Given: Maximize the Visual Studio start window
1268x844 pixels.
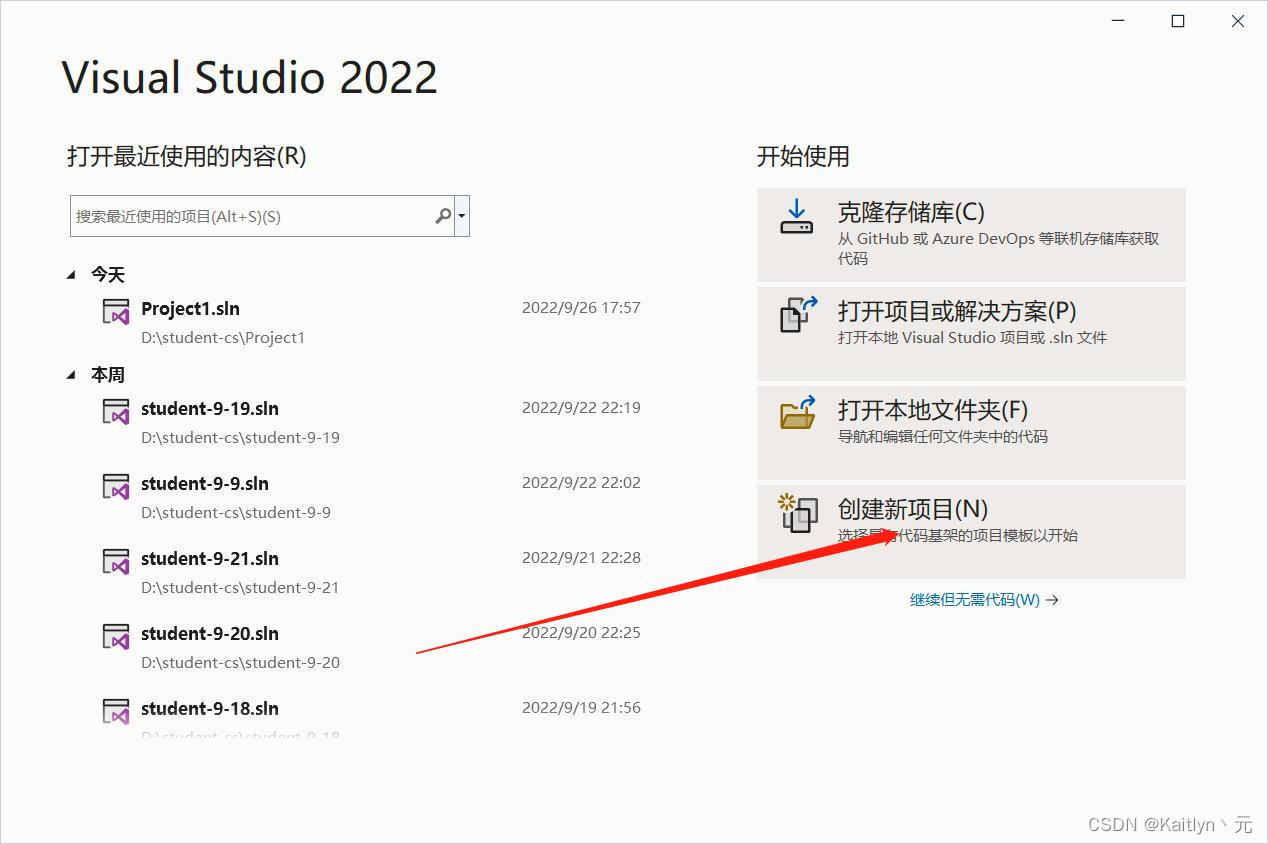Looking at the screenshot, I should click(x=1178, y=21).
